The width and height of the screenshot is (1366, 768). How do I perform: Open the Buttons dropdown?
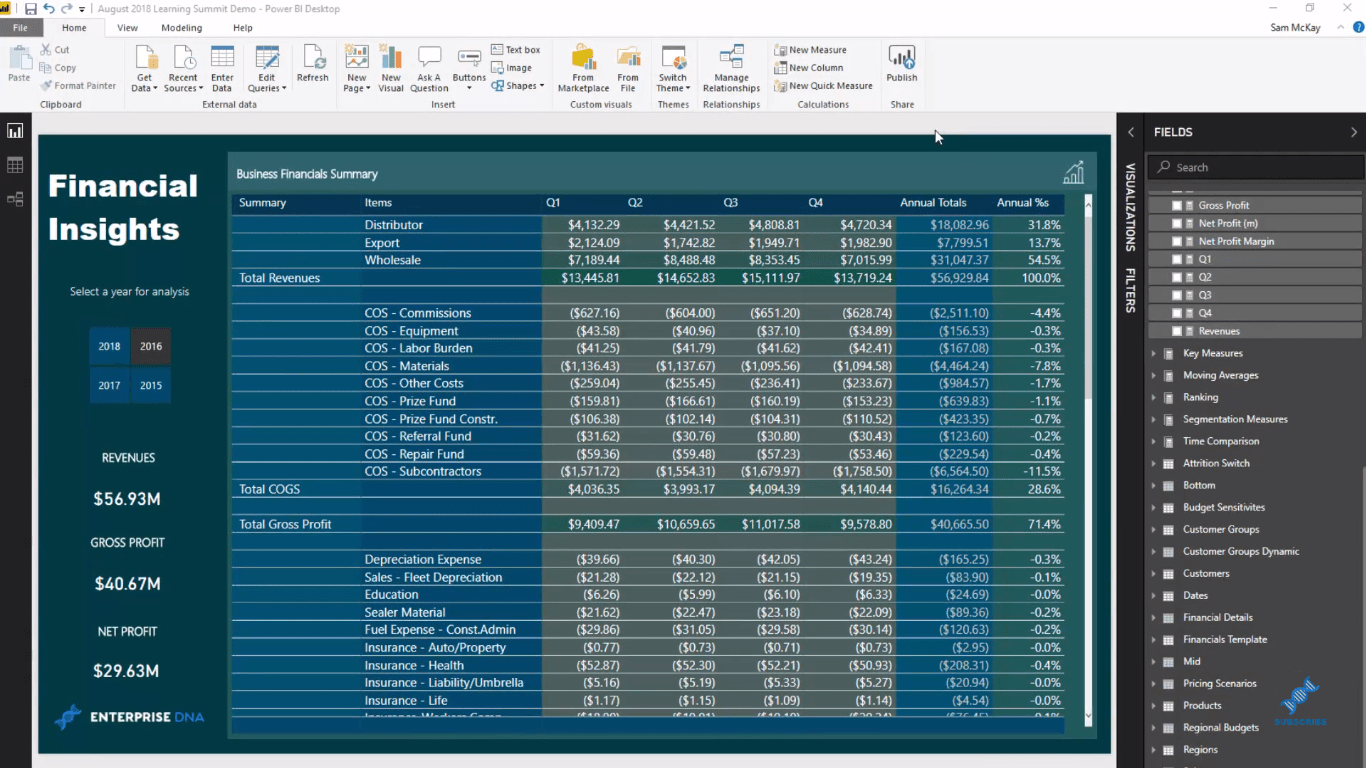tap(469, 69)
